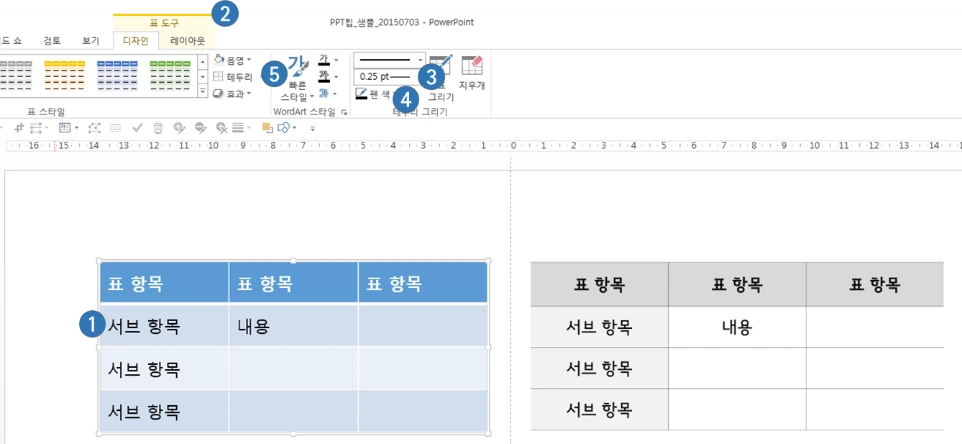Click the crop icon in quick toolbar

[18, 128]
